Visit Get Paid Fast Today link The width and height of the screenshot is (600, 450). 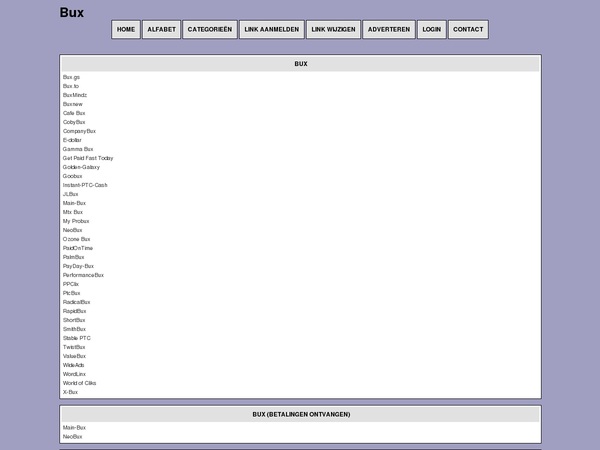pos(88,158)
